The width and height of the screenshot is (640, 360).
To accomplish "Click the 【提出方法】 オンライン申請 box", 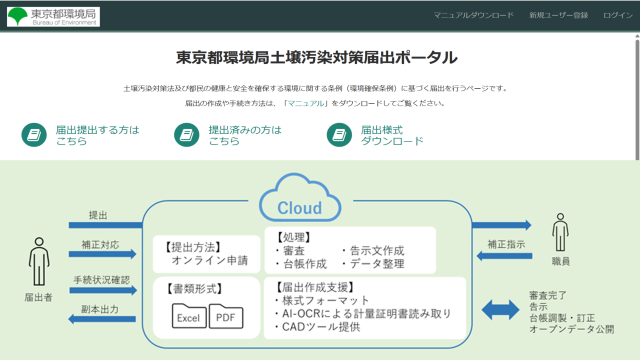I will pos(207,254).
